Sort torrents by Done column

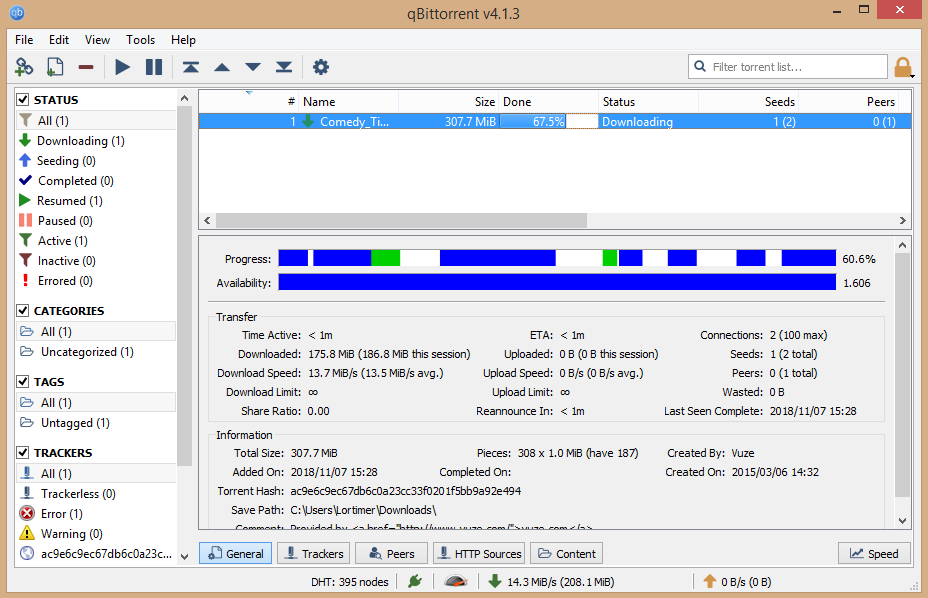click(549, 102)
